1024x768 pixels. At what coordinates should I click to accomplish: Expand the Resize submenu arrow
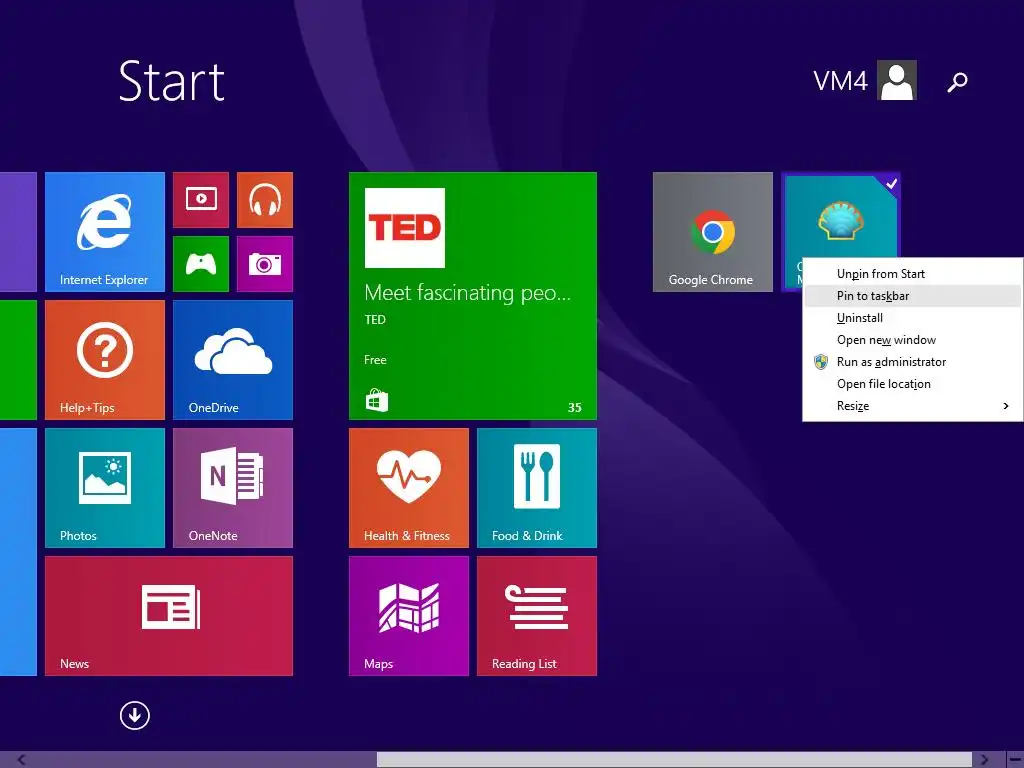click(1006, 406)
